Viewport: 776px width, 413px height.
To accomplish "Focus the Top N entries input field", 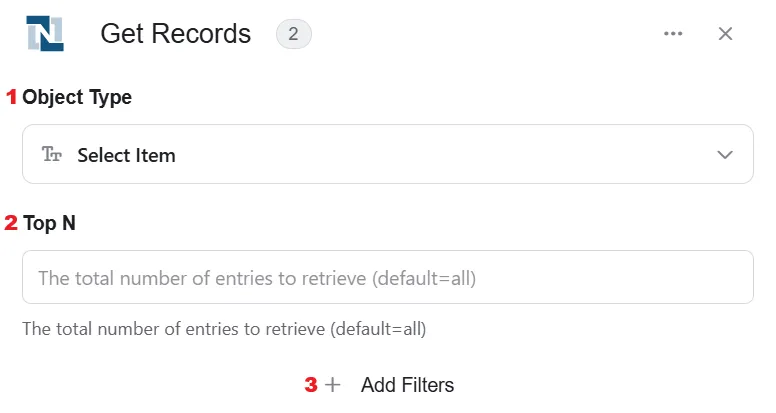I will 388,277.
